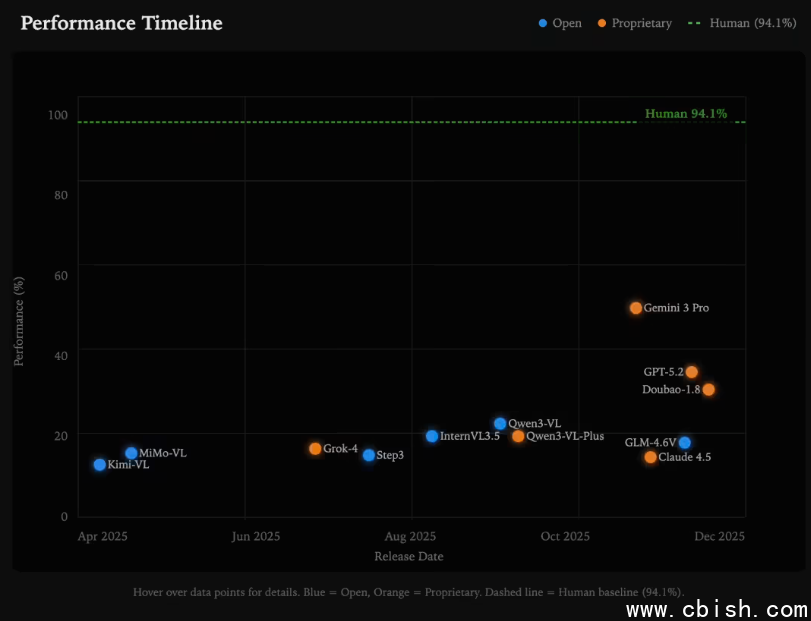The image size is (811, 621).
Task: Click the Human 94.1% dashed line label
Action: [685, 114]
